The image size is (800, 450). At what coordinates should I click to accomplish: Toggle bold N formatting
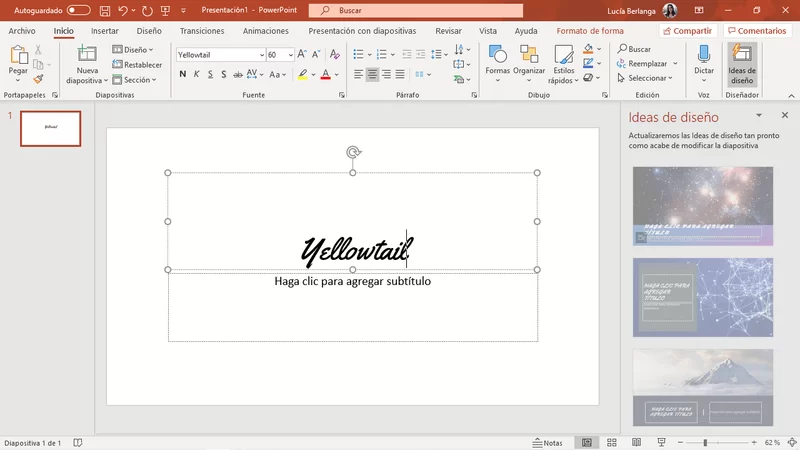pos(183,74)
